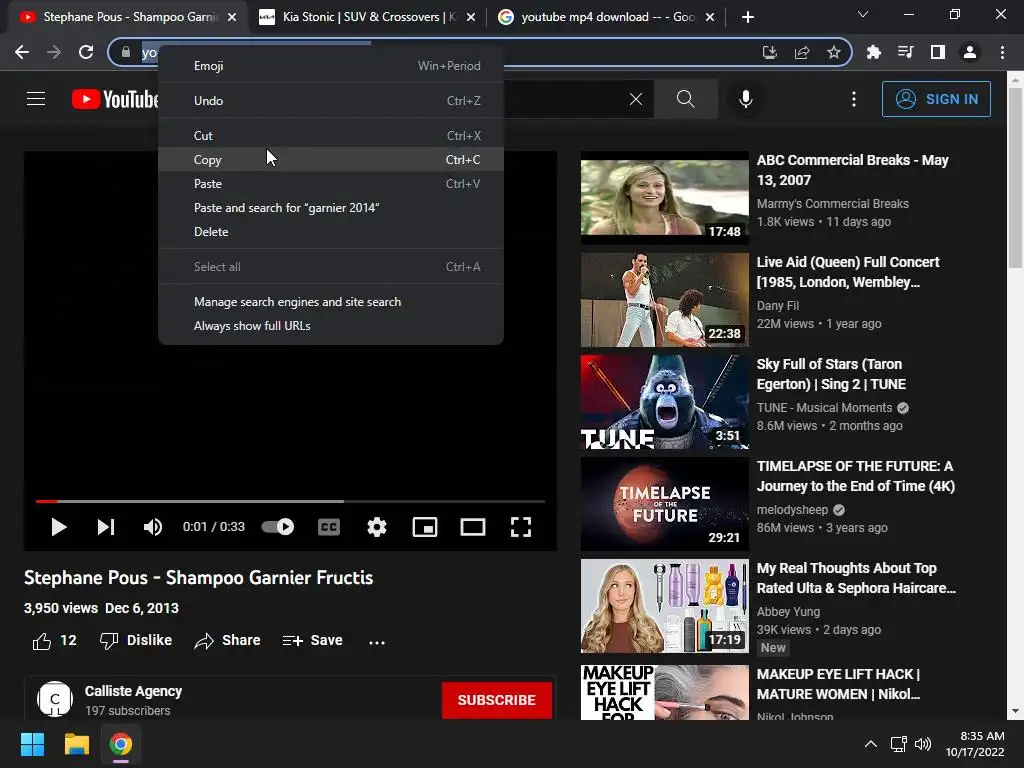
Task: Open the Chrome profile icon
Action: pos(970,52)
